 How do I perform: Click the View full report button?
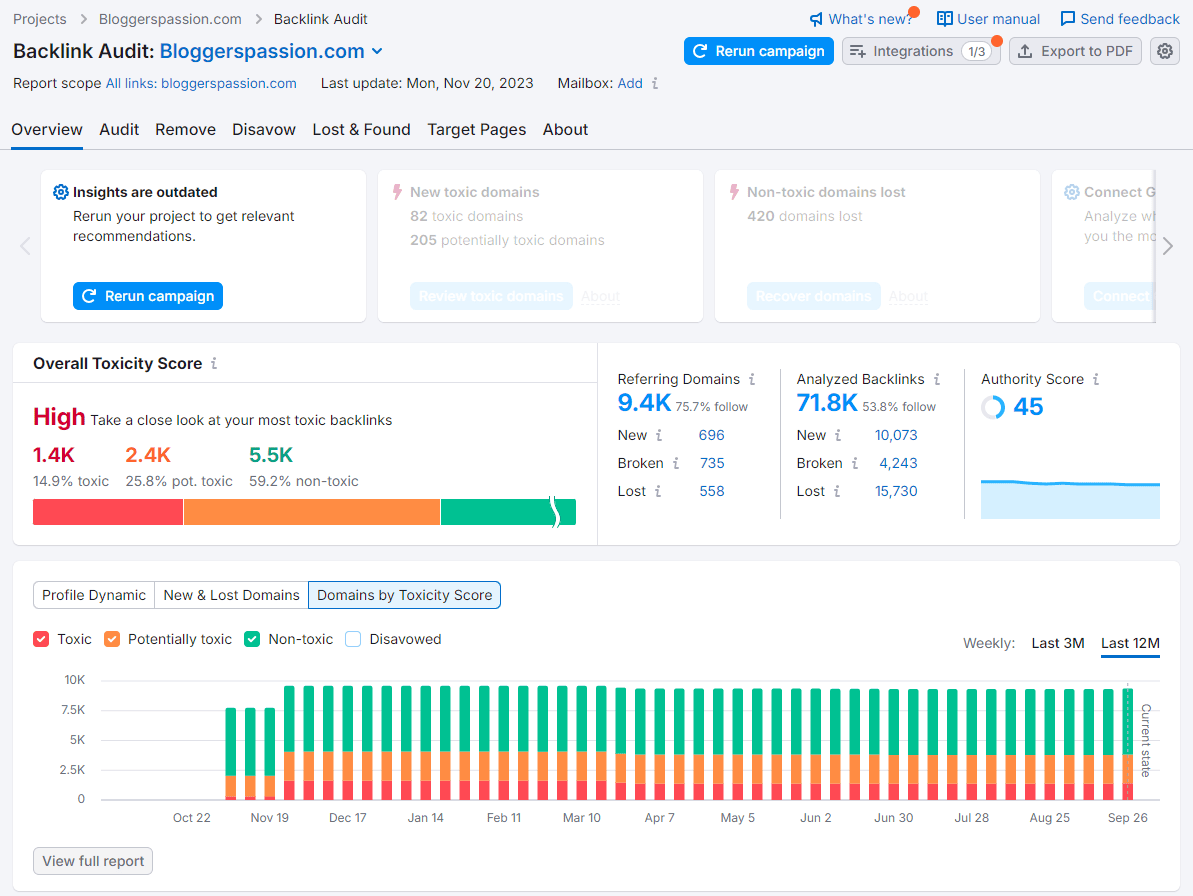[92, 861]
